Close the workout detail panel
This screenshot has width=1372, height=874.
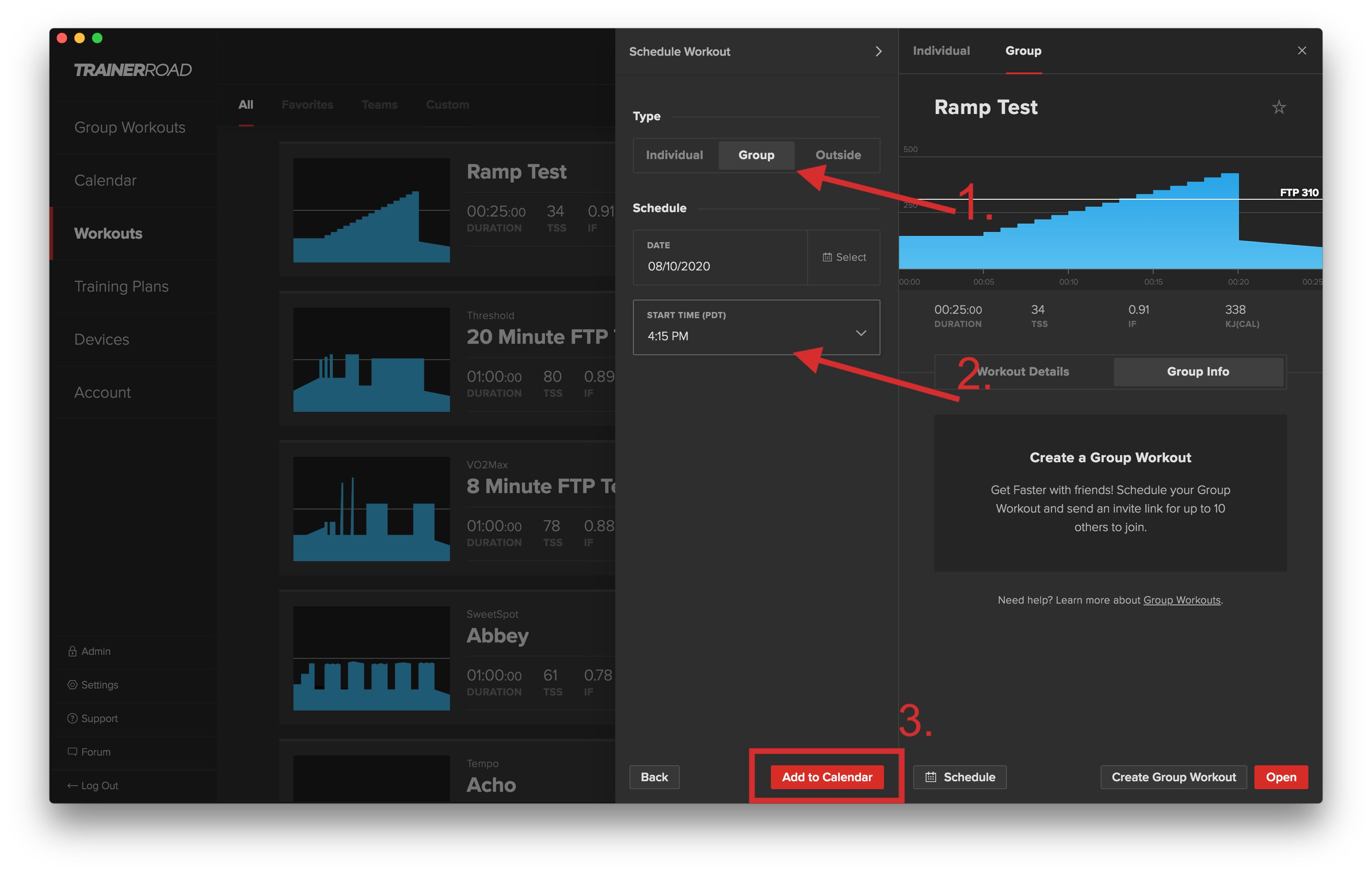(x=1302, y=51)
